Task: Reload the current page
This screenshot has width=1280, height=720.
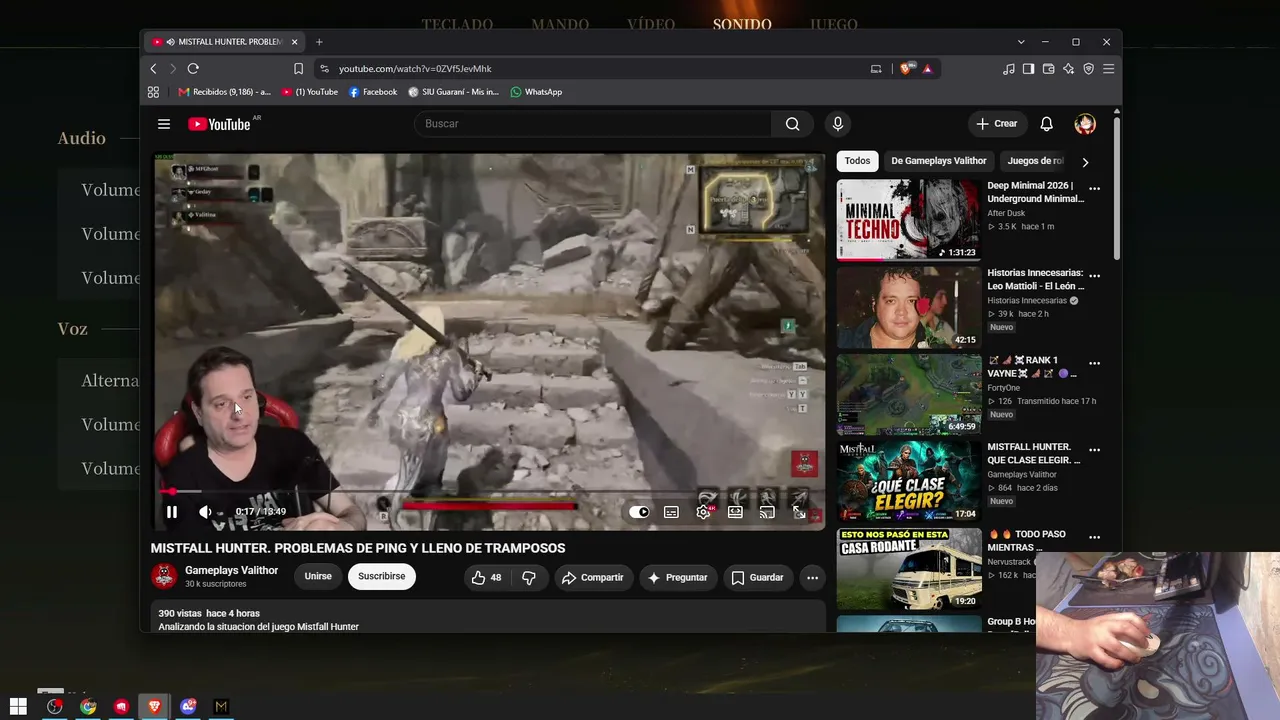Action: coord(193,69)
